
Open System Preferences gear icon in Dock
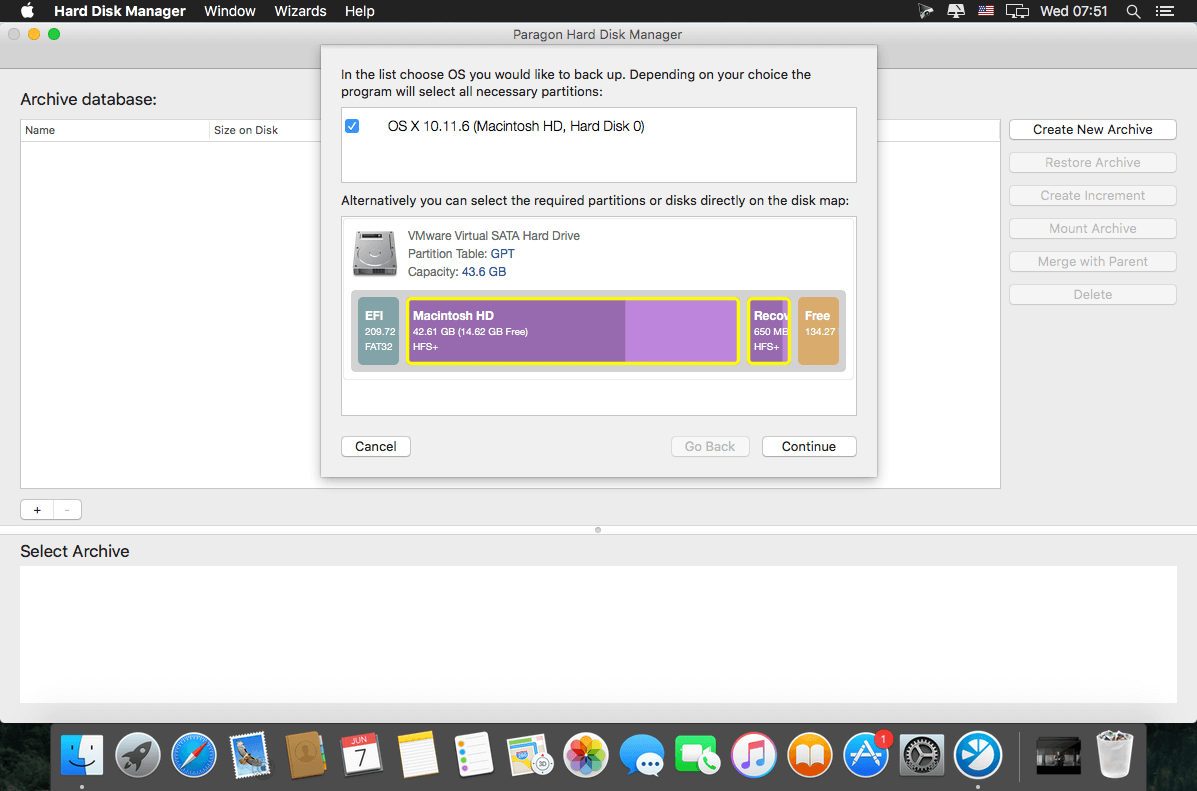point(921,755)
